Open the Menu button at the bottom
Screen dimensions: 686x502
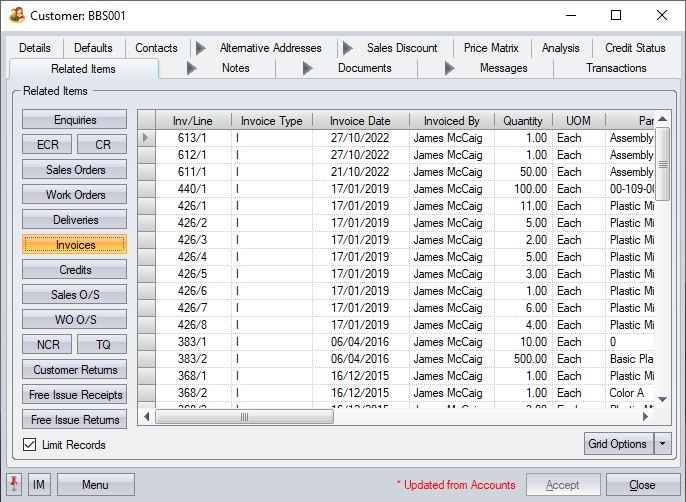pos(95,485)
